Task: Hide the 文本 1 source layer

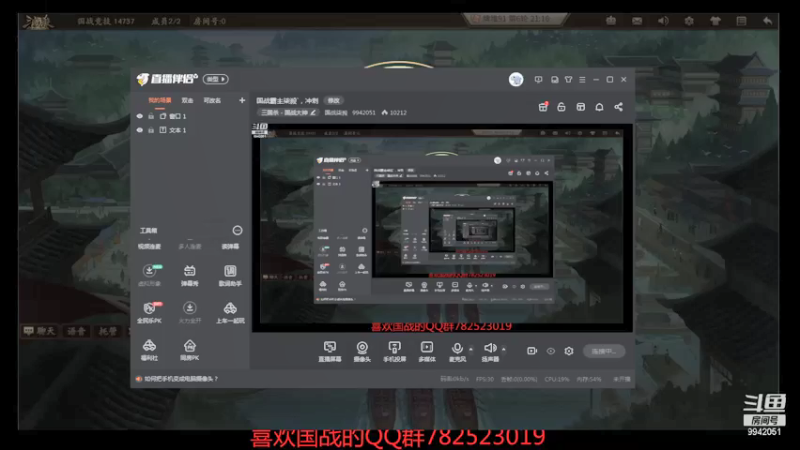Action: pos(140,130)
